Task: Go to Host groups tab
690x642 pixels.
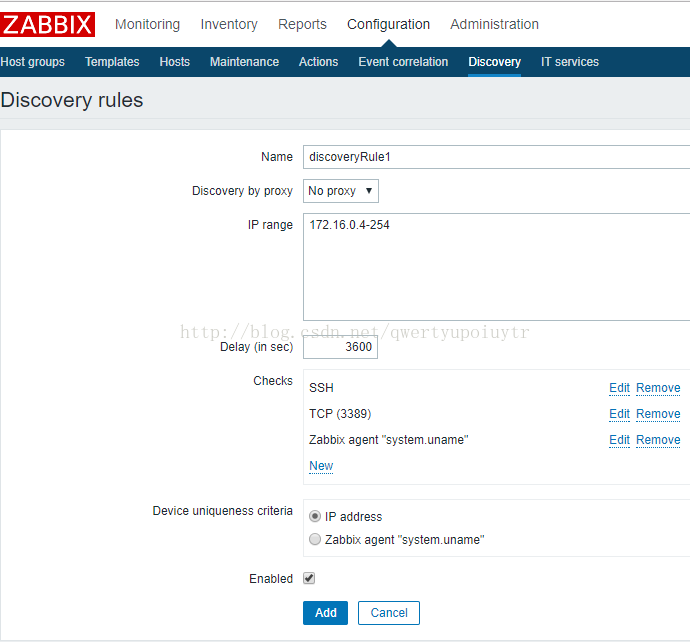Action: tap(33, 62)
